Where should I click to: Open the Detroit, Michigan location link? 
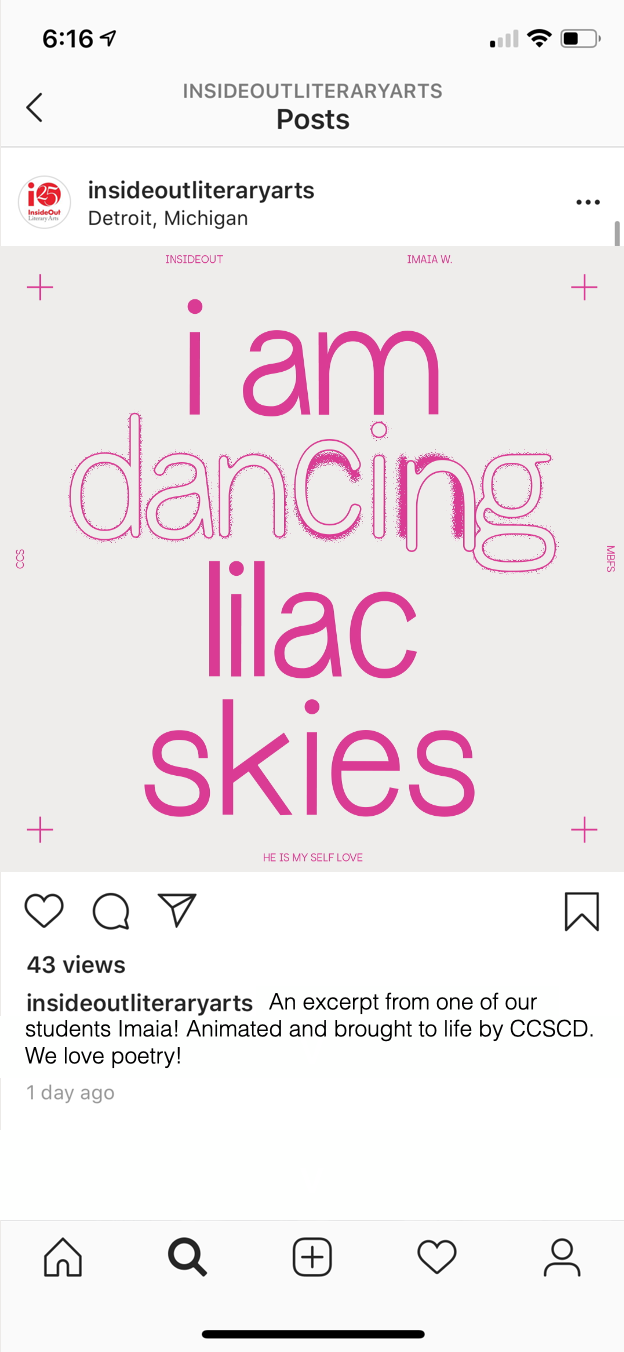(168, 218)
